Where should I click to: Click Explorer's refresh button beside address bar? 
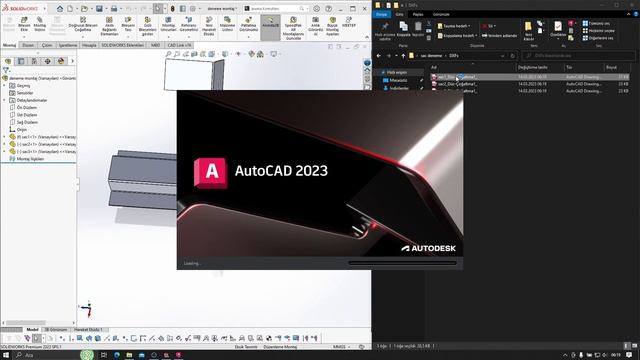click(x=513, y=56)
